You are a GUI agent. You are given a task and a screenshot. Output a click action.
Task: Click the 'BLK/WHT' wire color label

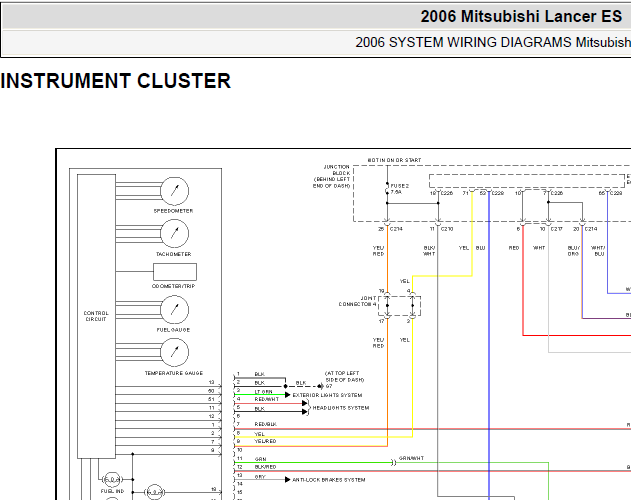pyautogui.click(x=429, y=251)
